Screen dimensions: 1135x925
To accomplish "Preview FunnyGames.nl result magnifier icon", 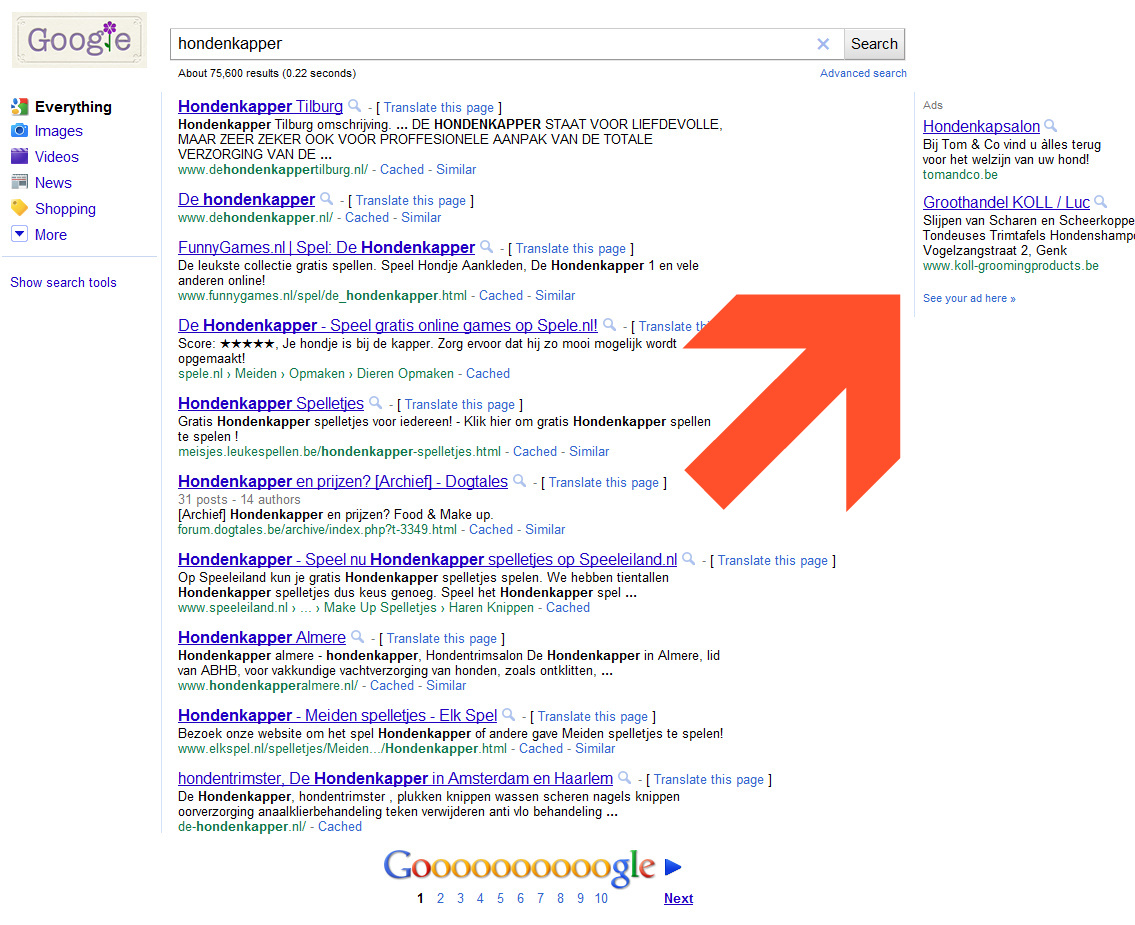I will click(x=486, y=247).
